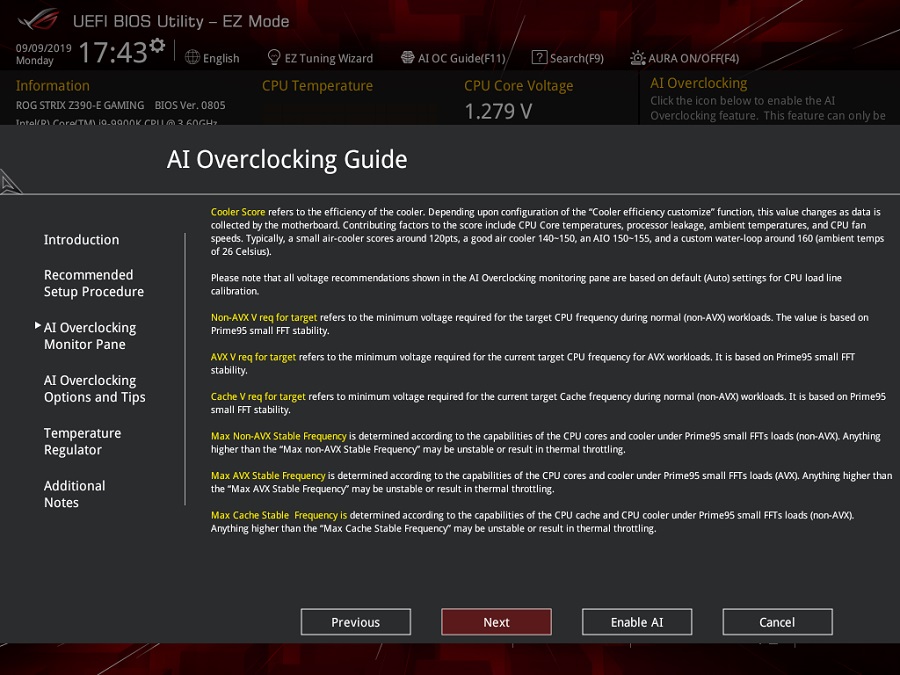Select English language option
This screenshot has height=675, width=900.
click(x=221, y=58)
